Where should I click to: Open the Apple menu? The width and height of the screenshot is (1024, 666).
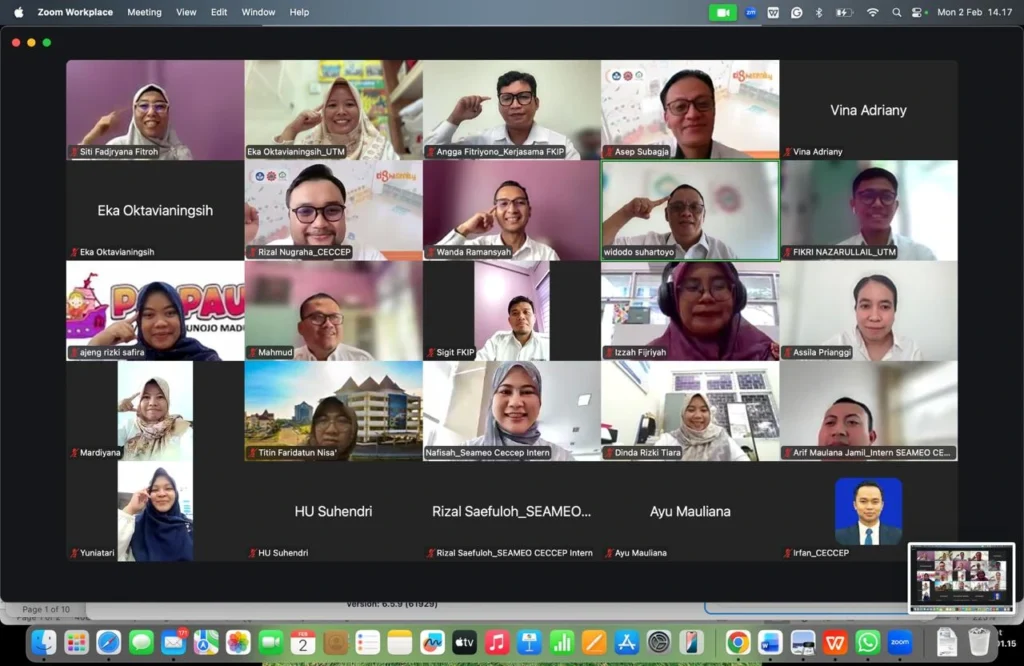[18, 12]
